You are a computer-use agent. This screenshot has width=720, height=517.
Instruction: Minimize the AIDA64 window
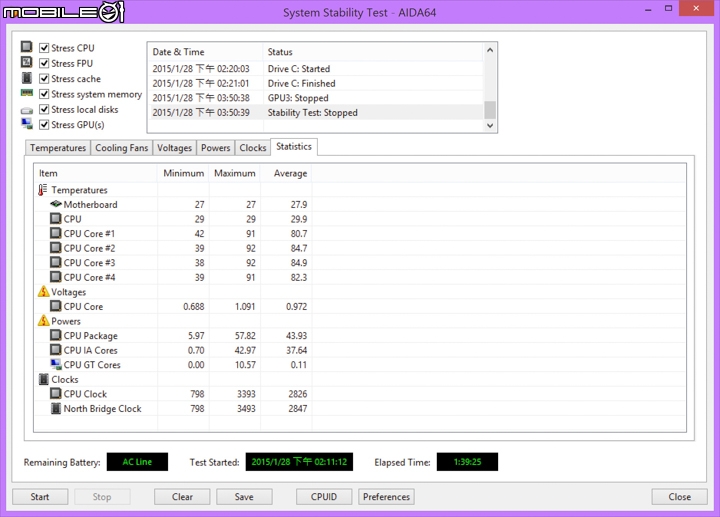click(x=648, y=9)
